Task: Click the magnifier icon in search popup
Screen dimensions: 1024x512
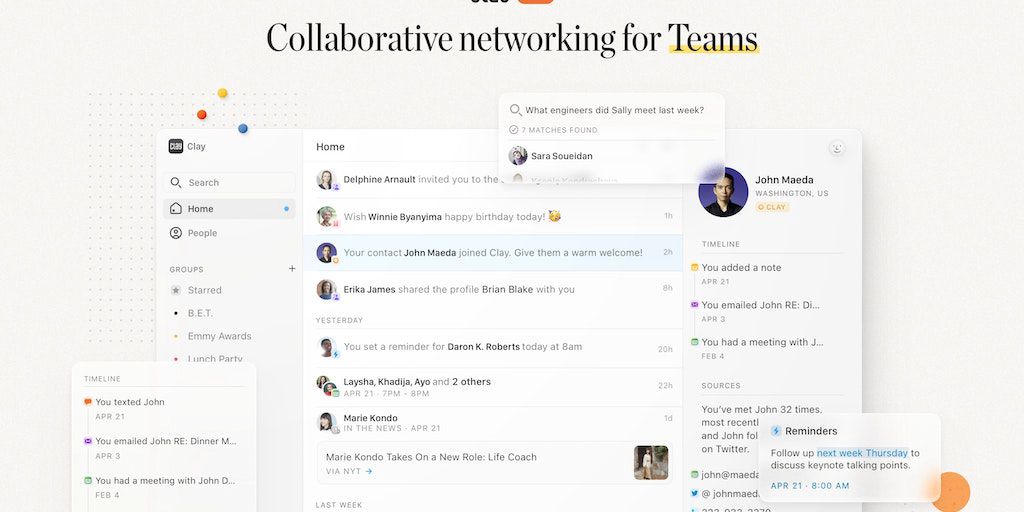Action: (515, 110)
